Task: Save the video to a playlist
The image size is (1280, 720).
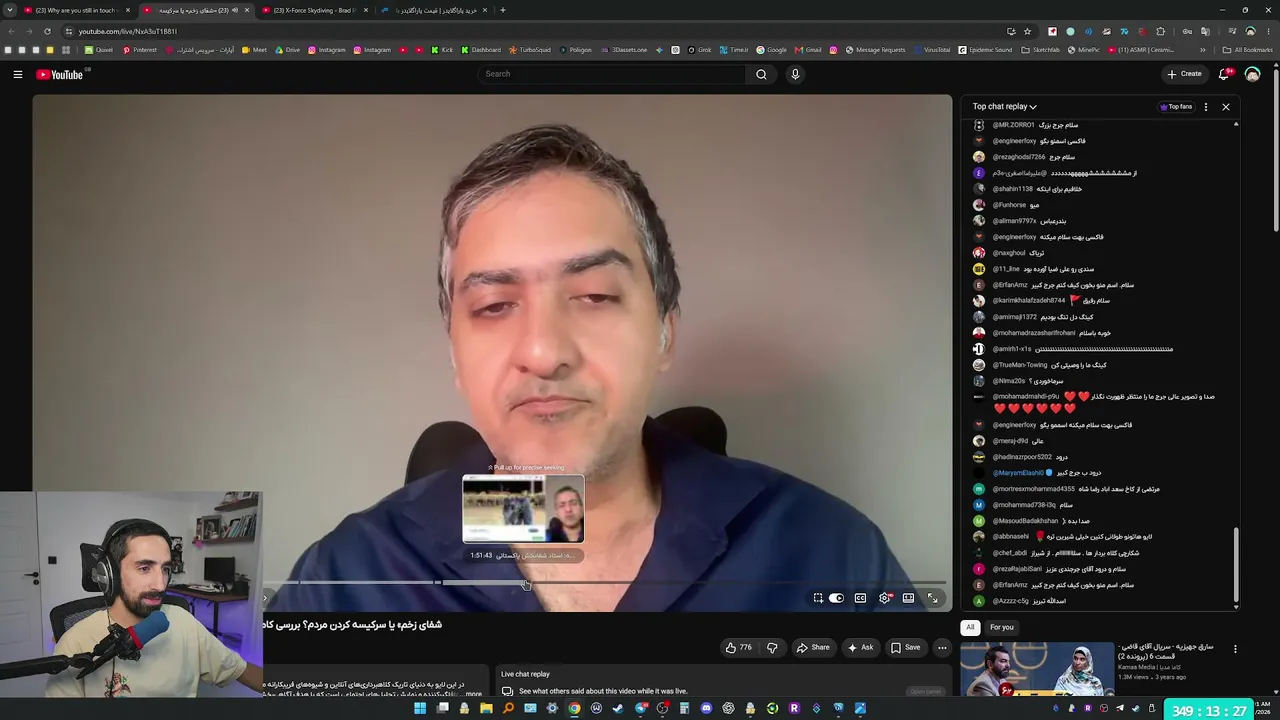Action: click(x=905, y=647)
